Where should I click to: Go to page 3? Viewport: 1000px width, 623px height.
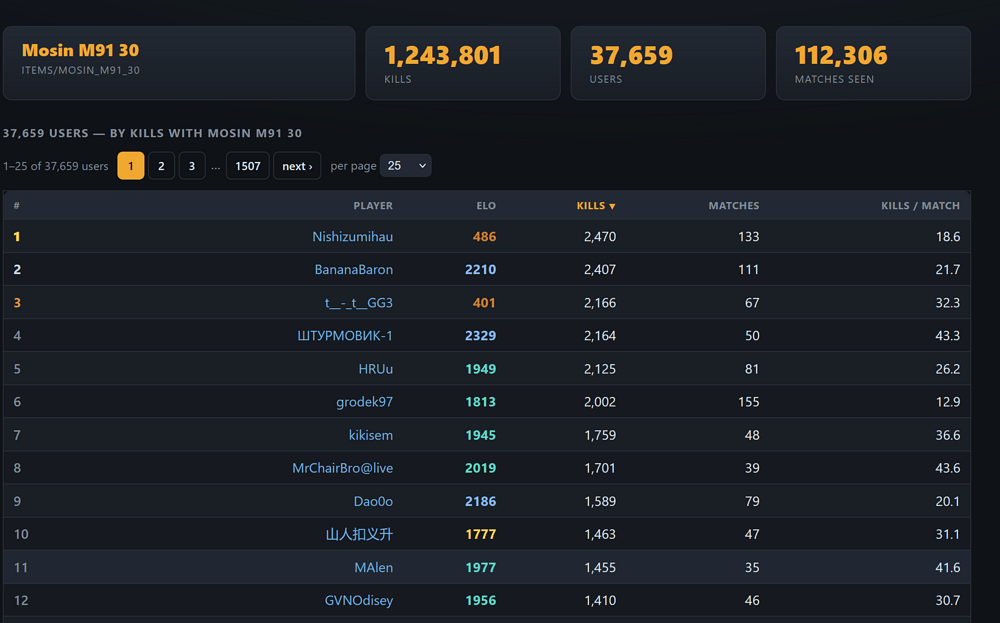pos(192,166)
